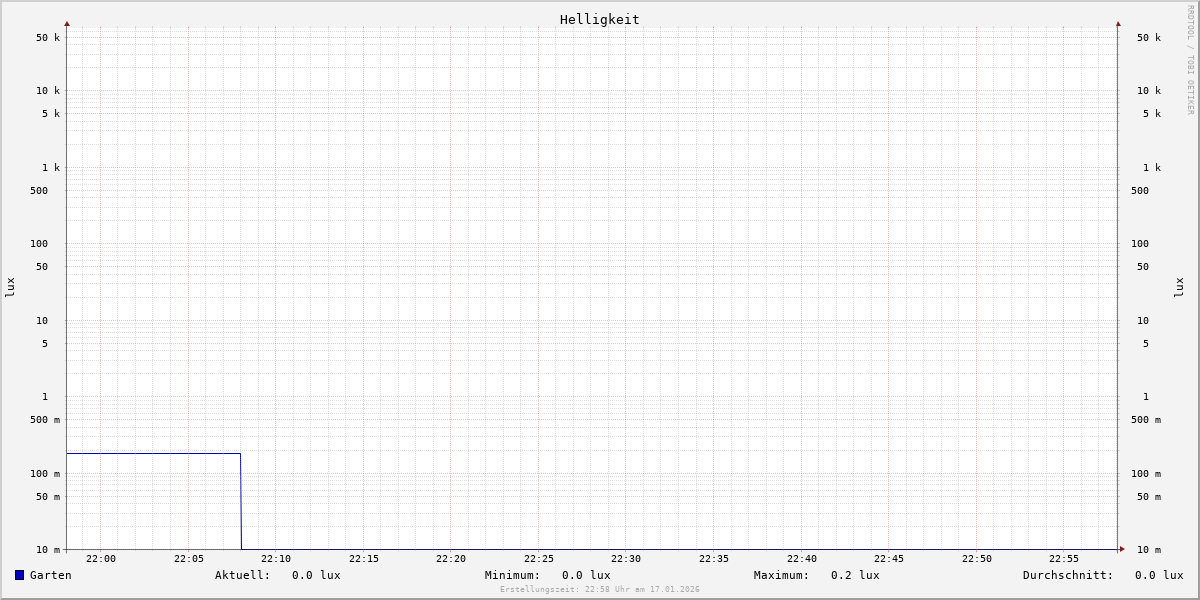1200x600 pixels.
Task: Click the Helligkeit chart title
Action: 599,19
